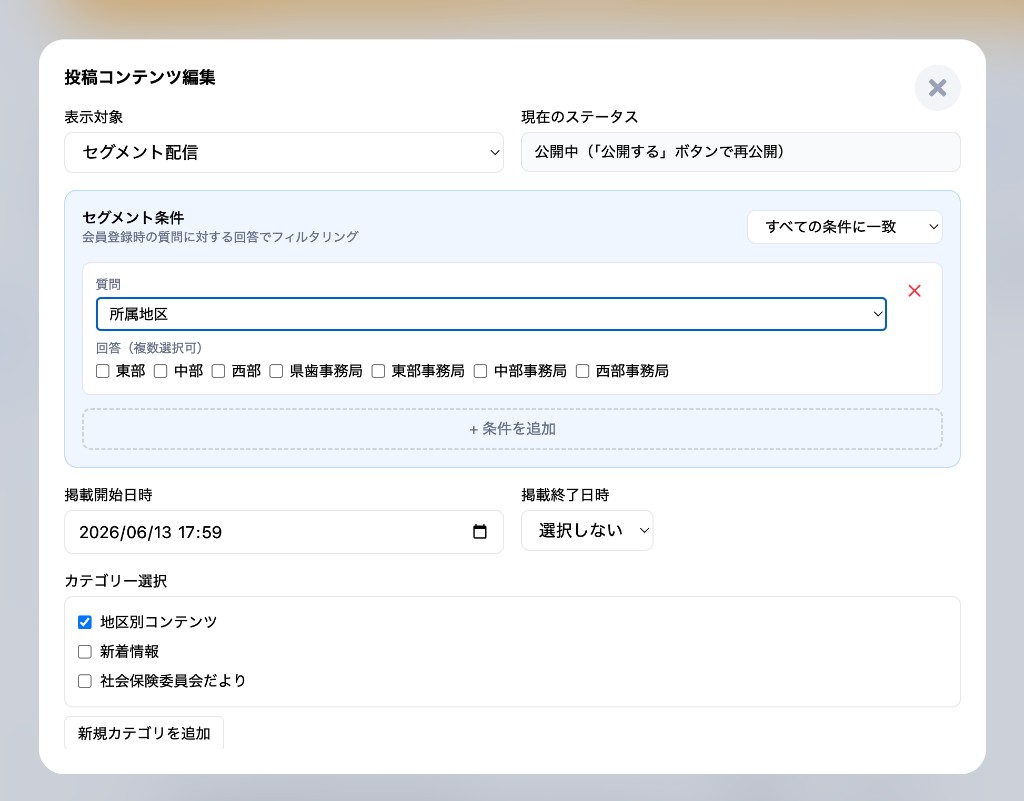Click the 掲載開始日時 date-time field
This screenshot has width=1024, height=801.
[284, 532]
